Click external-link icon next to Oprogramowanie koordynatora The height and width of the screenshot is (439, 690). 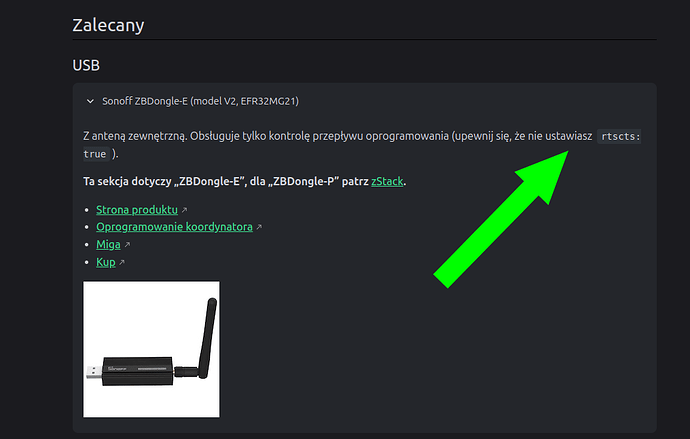[259, 227]
